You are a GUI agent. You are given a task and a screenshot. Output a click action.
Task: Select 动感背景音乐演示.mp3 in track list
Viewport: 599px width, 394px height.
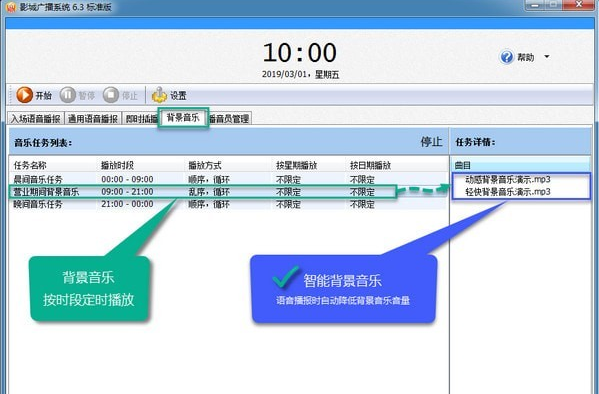coord(508,179)
